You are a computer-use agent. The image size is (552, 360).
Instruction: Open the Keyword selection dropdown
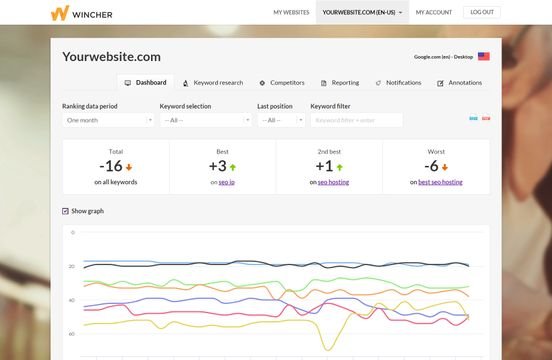(x=206, y=120)
